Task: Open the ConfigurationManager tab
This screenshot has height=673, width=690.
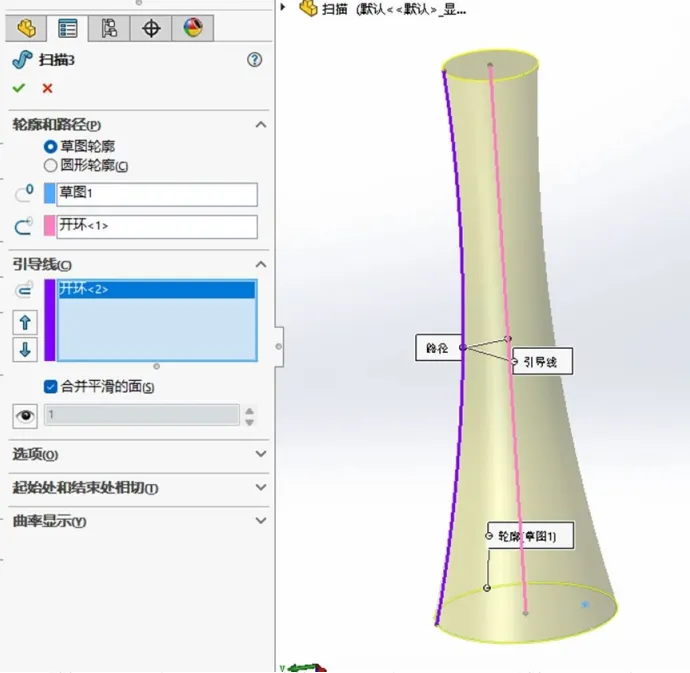Action: (109, 29)
